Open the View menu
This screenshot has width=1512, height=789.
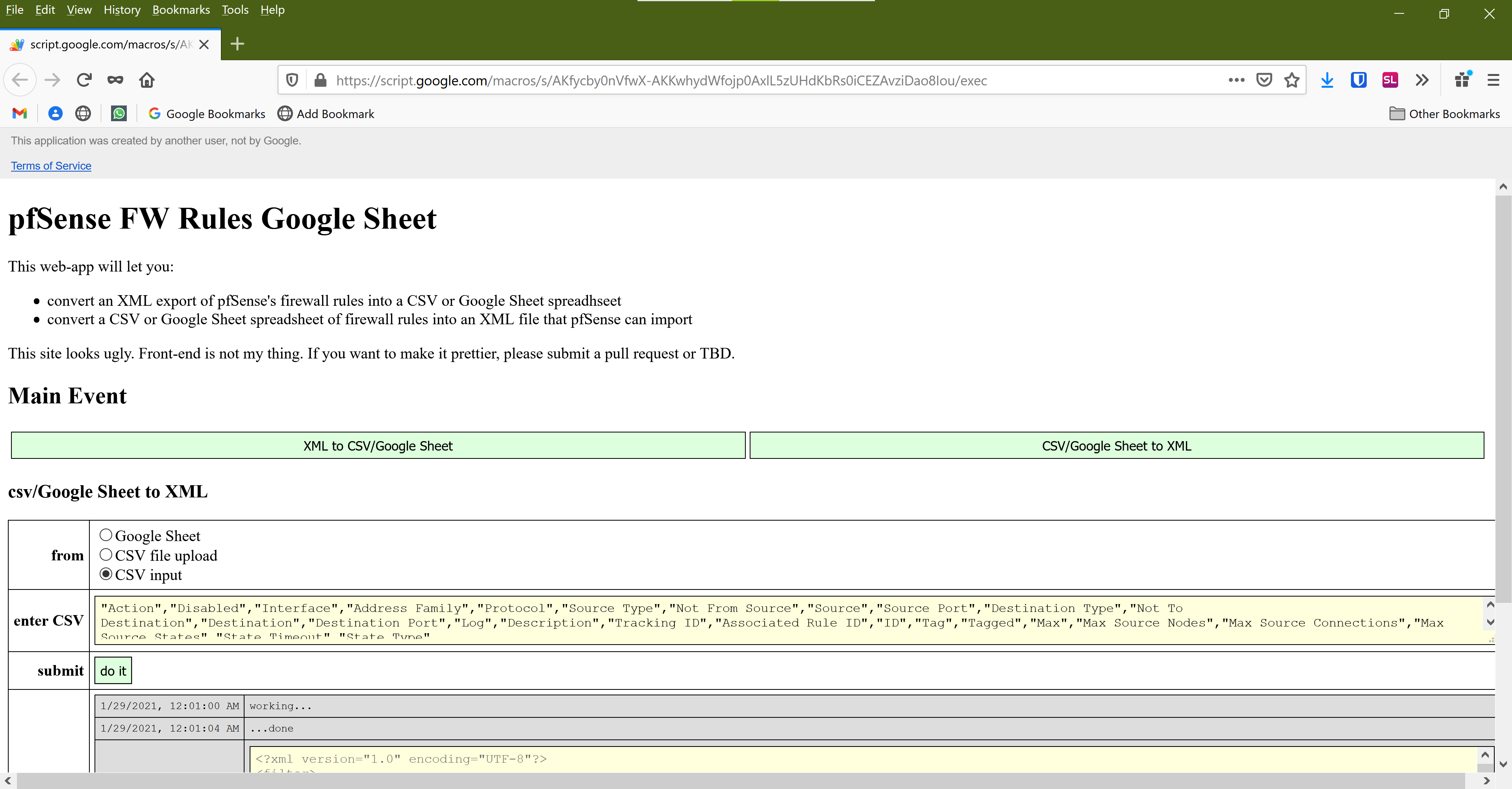point(79,10)
